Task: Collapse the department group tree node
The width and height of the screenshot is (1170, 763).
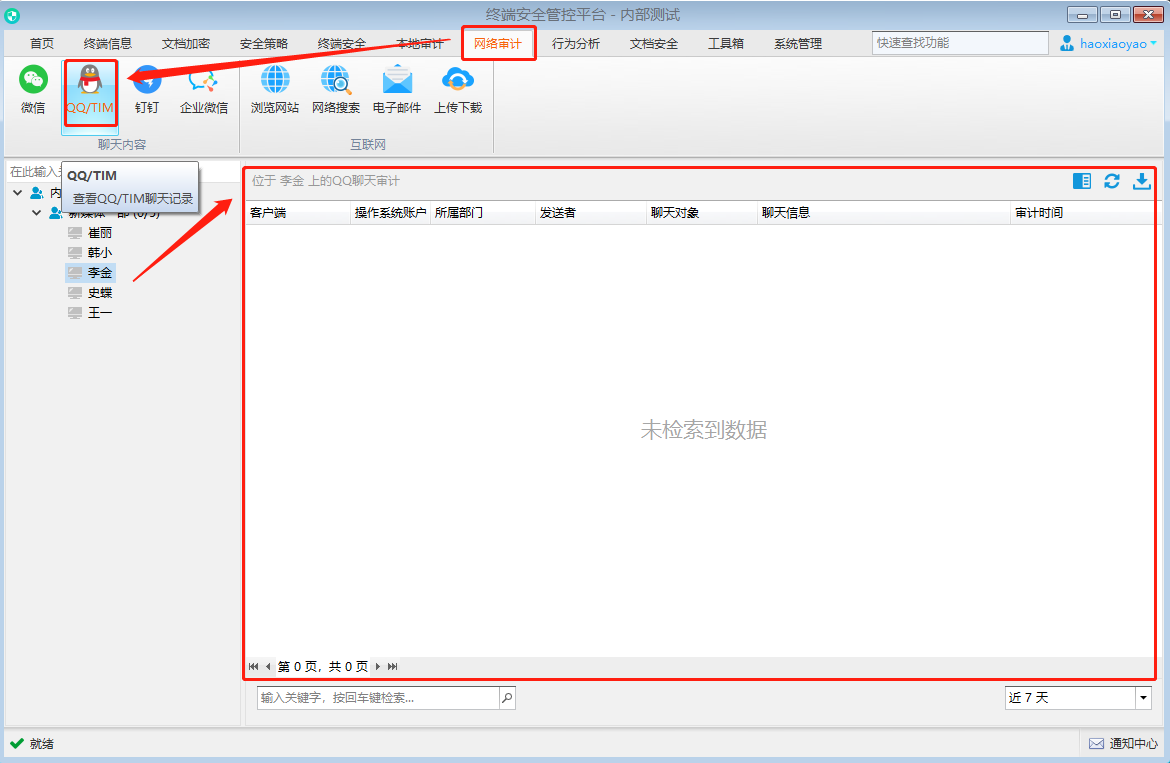Action: coord(36,213)
